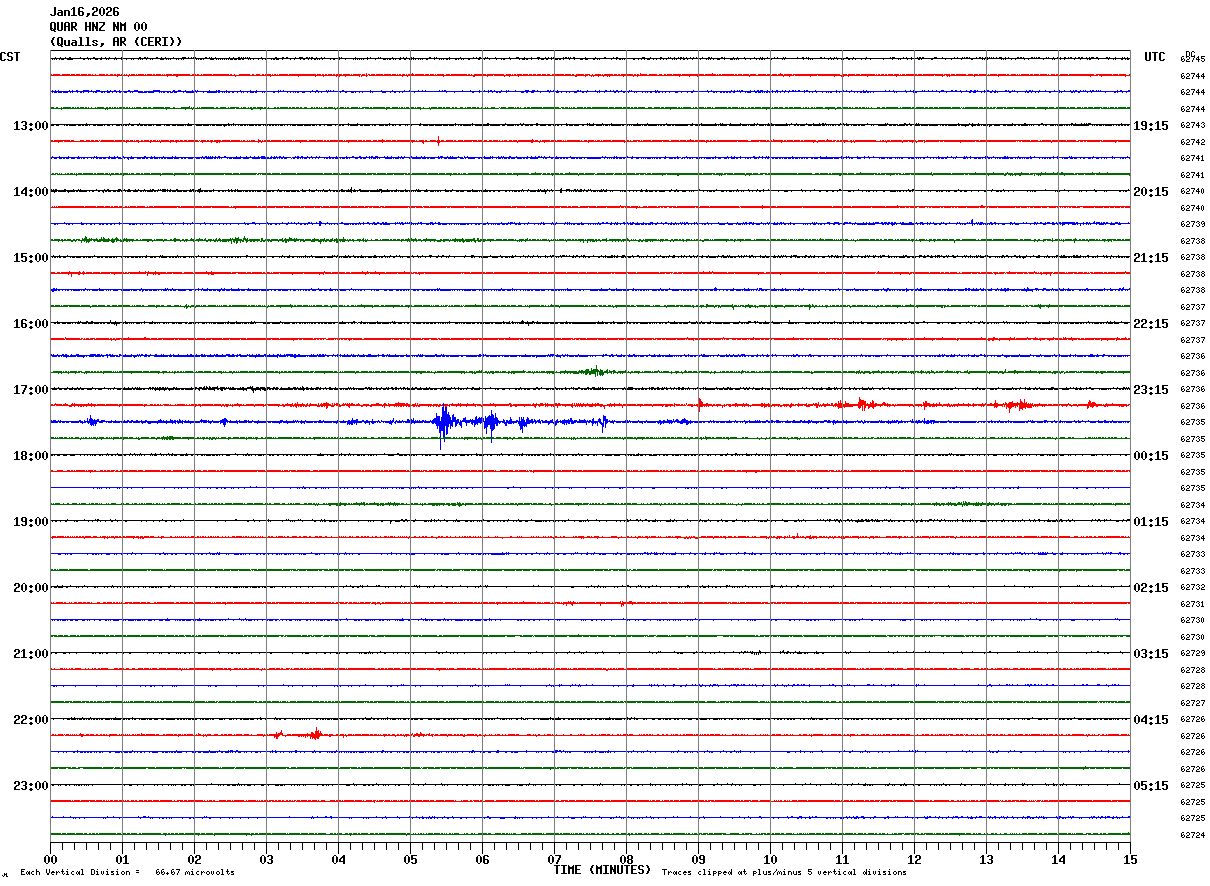Viewport: 1210px width, 886px height.
Task: Select the 05:15 UTC time label
Action: coord(1150,786)
